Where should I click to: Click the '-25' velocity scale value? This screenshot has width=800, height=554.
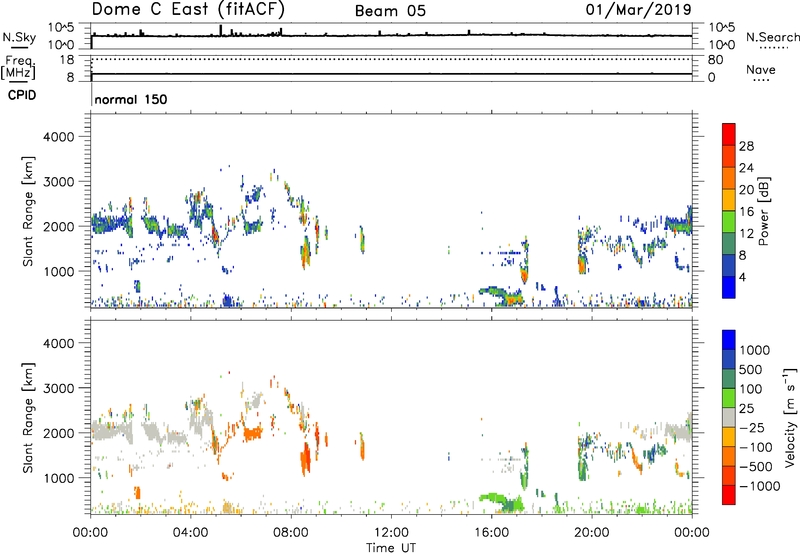pyautogui.click(x=754, y=428)
